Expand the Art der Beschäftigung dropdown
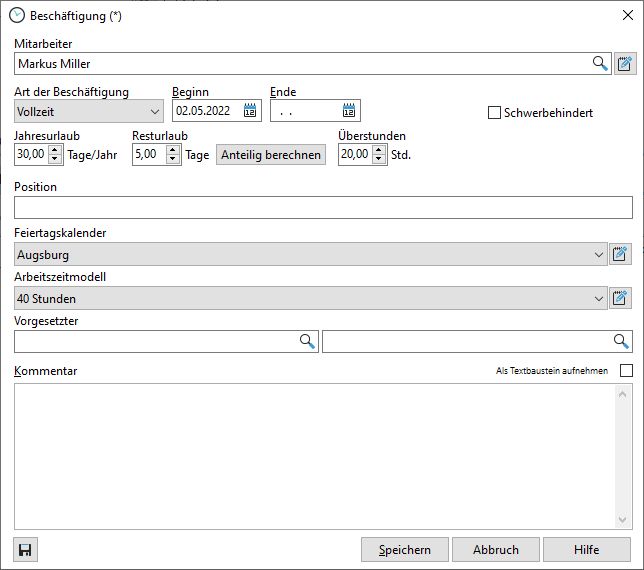The image size is (644, 570). tap(154, 112)
